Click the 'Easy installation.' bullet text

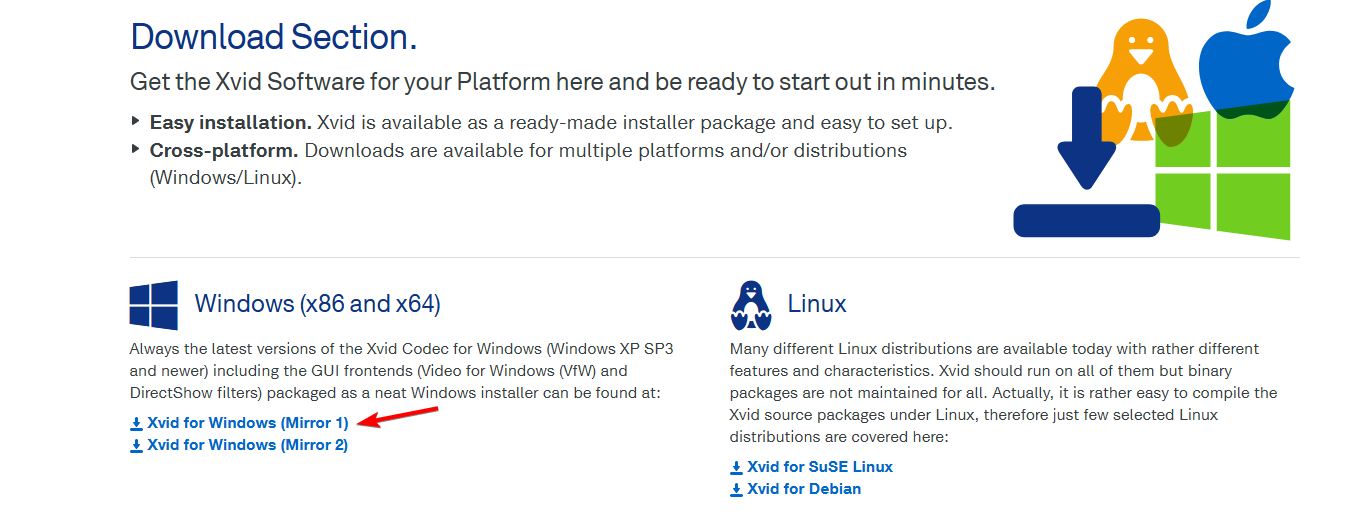coord(231,123)
